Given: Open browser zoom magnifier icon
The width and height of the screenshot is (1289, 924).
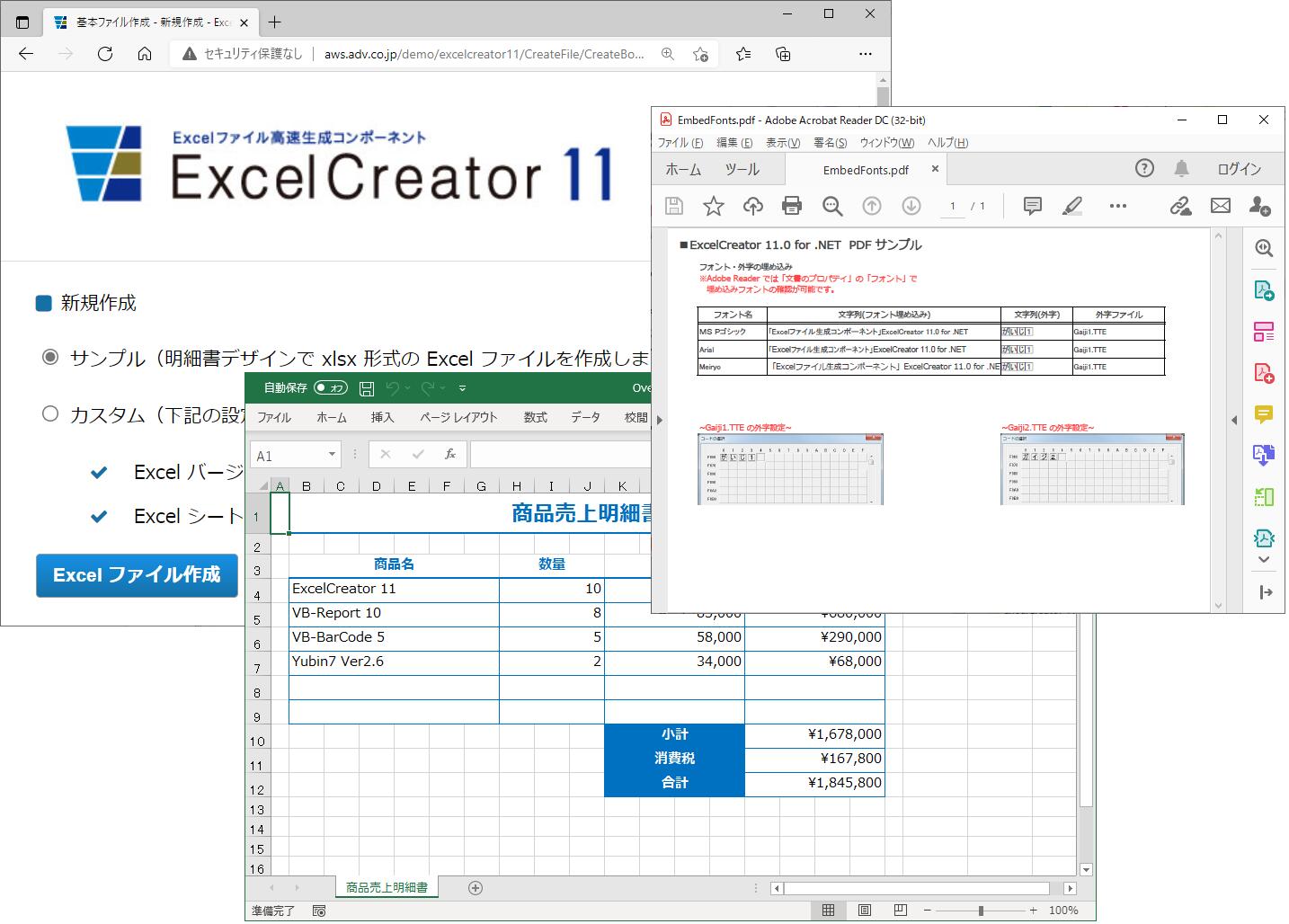Looking at the screenshot, I should [668, 54].
